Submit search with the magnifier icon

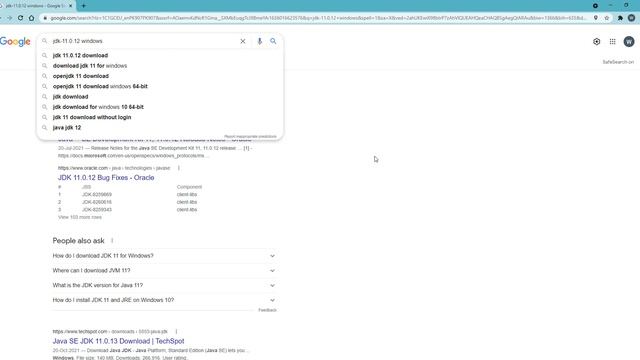pyautogui.click(x=273, y=41)
